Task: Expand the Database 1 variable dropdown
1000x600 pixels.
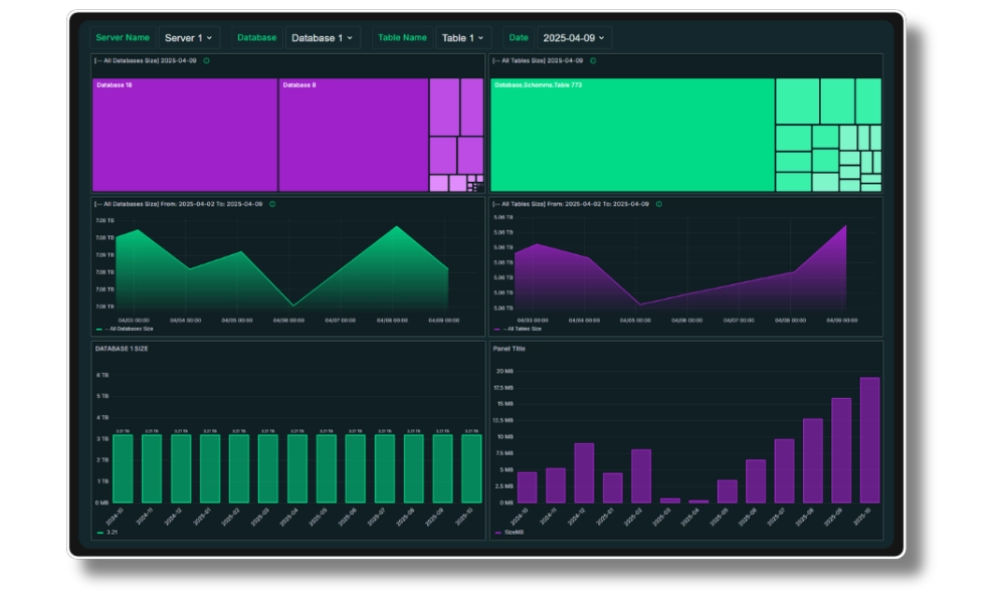Action: [321, 38]
